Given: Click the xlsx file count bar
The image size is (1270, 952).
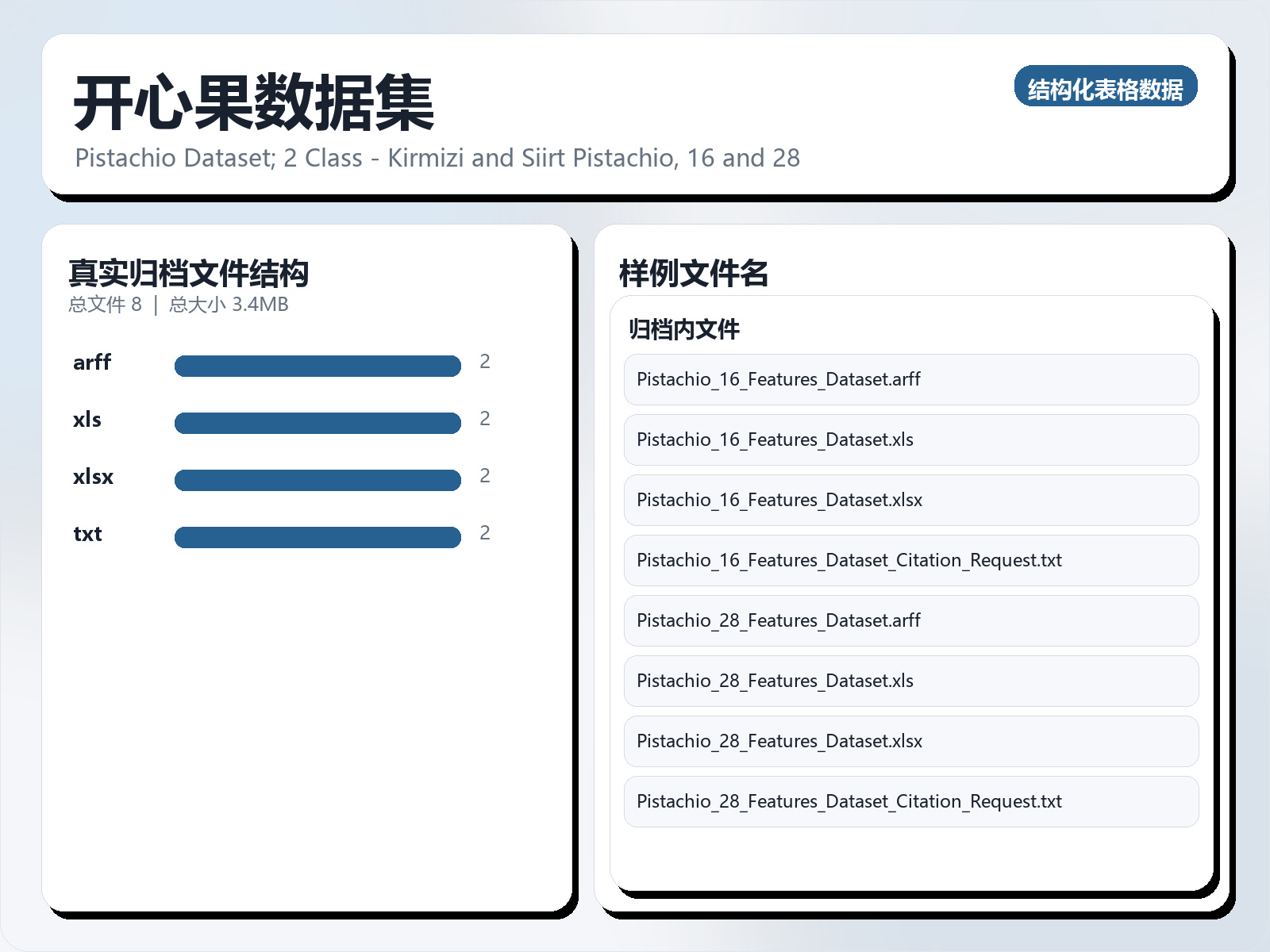Looking at the screenshot, I should pos(317,480).
